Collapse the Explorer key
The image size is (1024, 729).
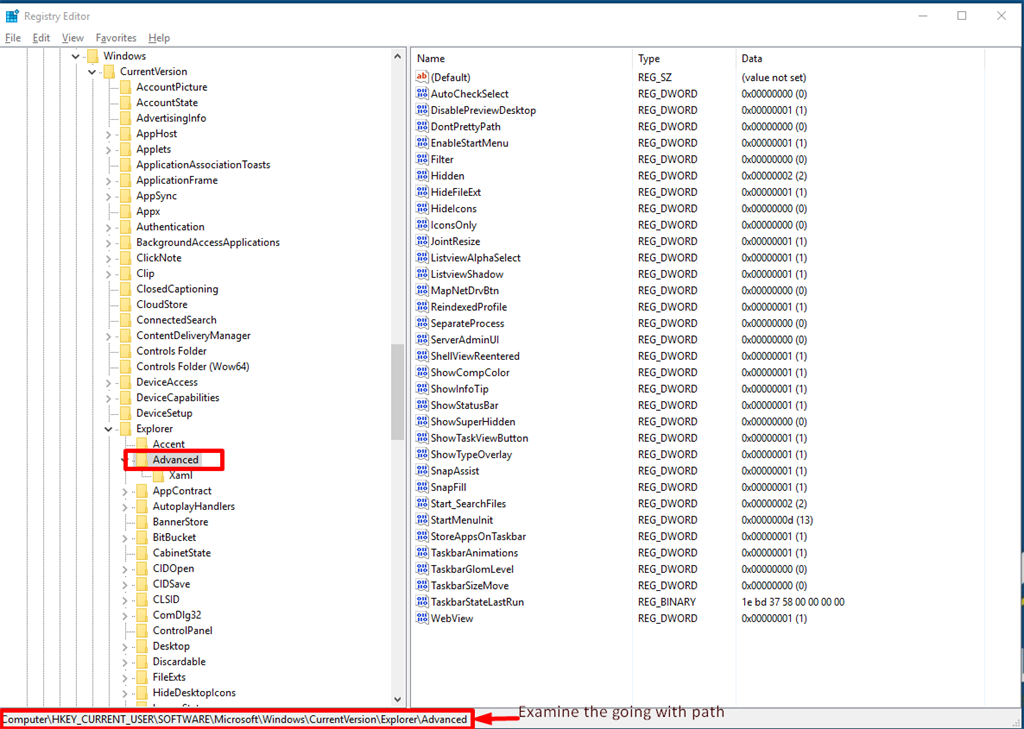(108, 429)
